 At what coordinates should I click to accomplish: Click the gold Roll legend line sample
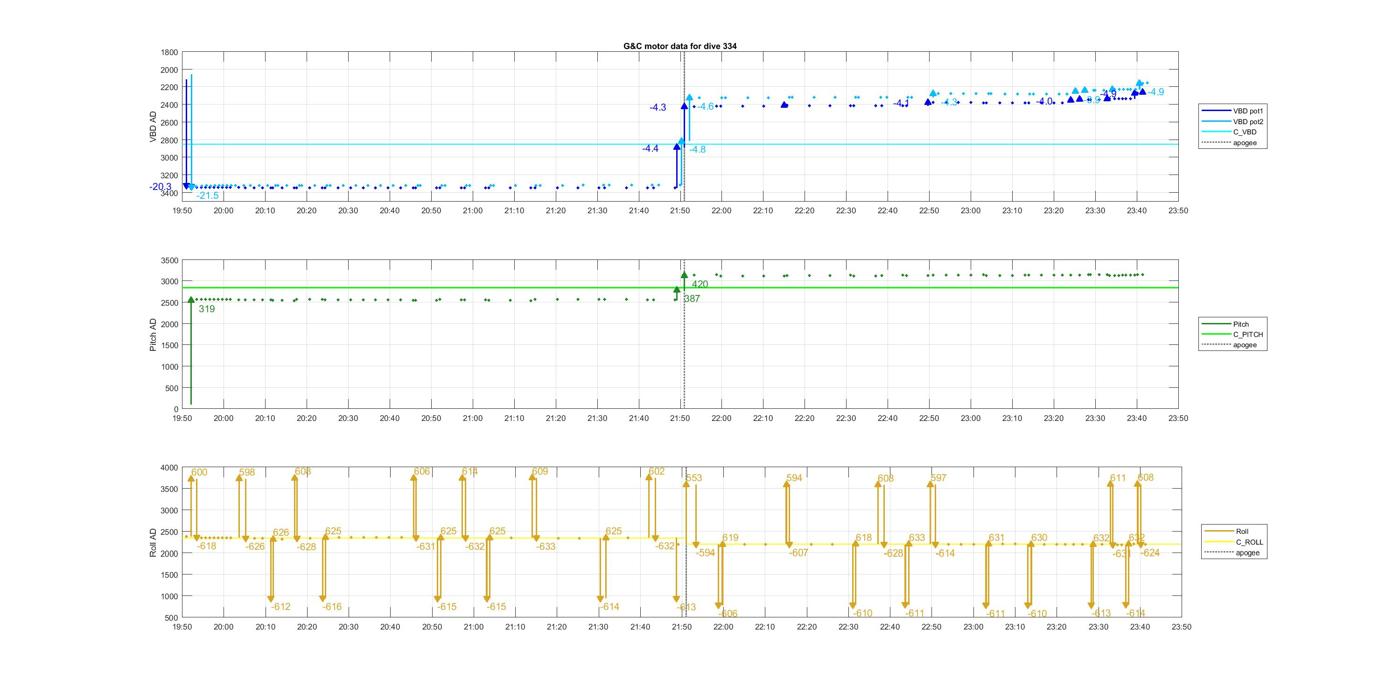click(x=1221, y=532)
